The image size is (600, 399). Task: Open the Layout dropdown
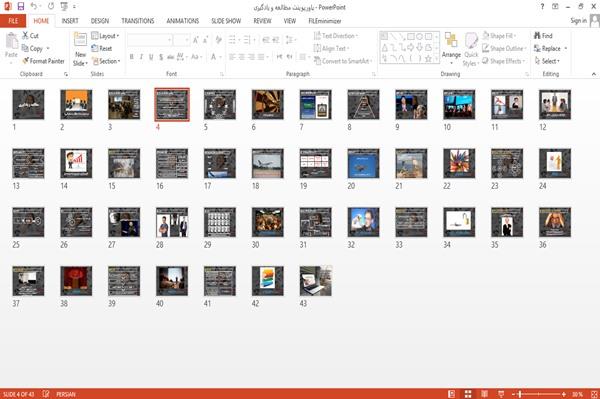(x=105, y=36)
